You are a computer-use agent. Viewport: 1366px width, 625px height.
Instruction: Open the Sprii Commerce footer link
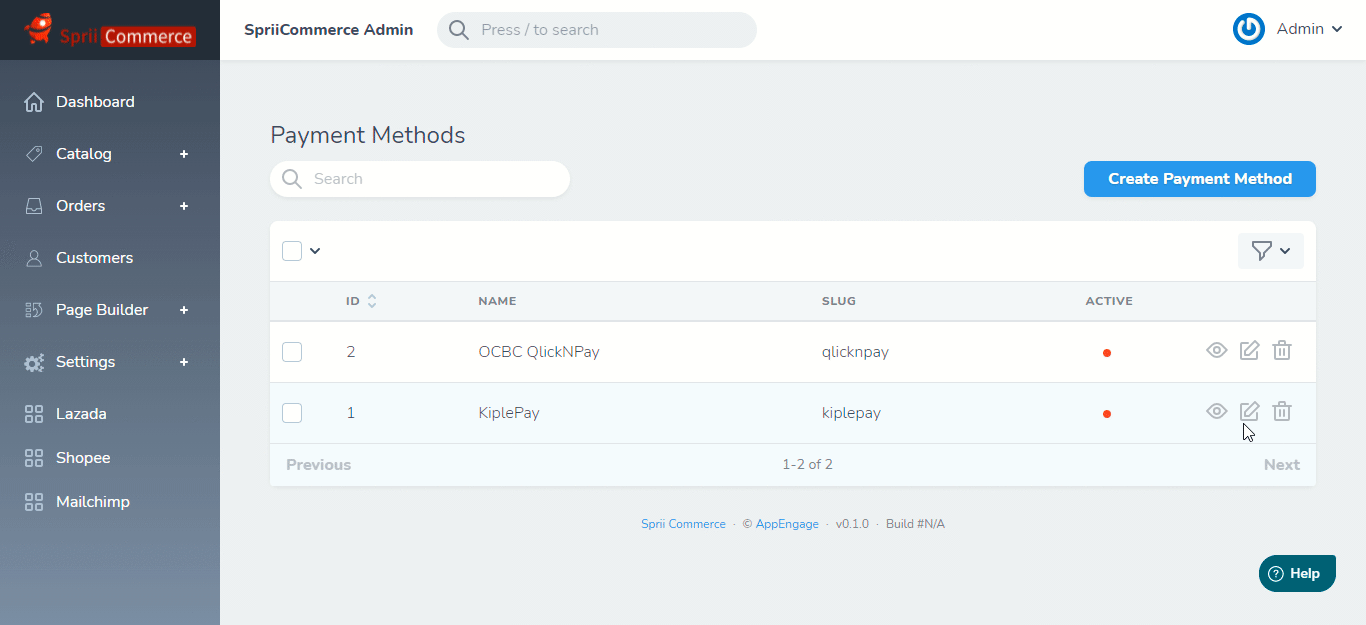point(683,524)
